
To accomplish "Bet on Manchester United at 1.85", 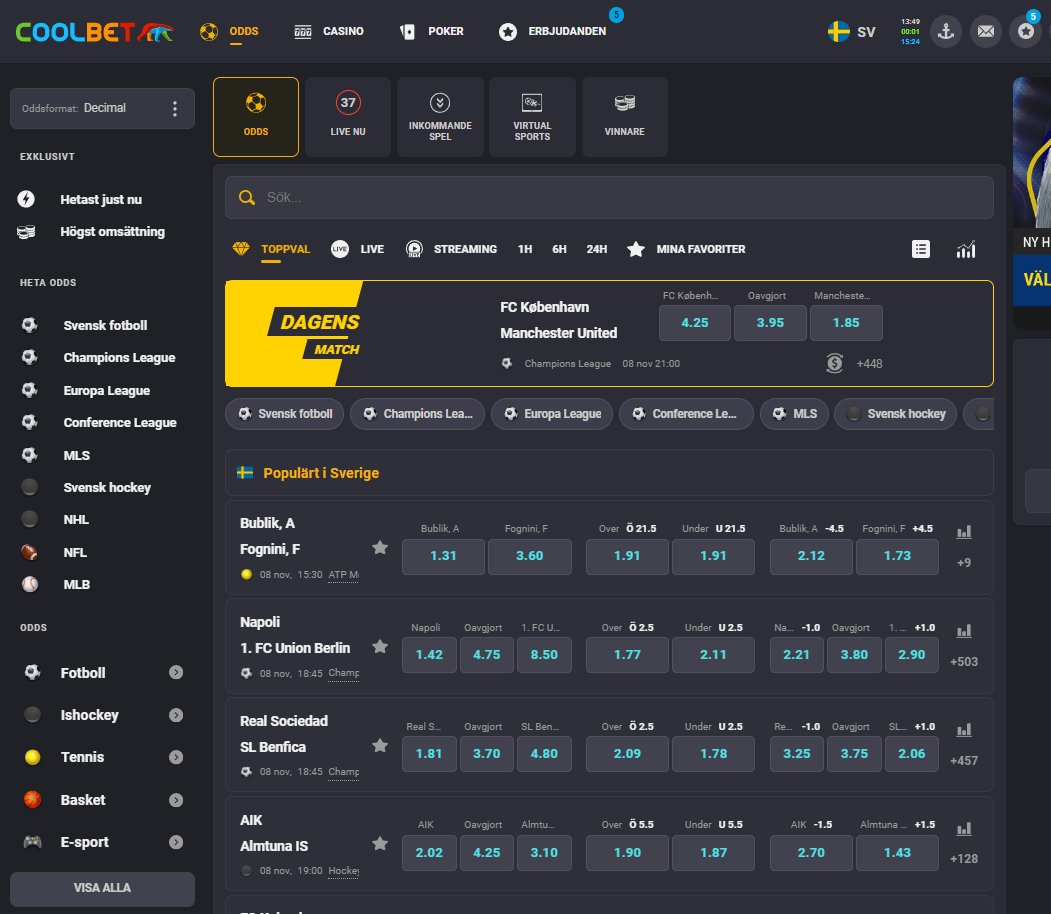I will (x=846, y=323).
